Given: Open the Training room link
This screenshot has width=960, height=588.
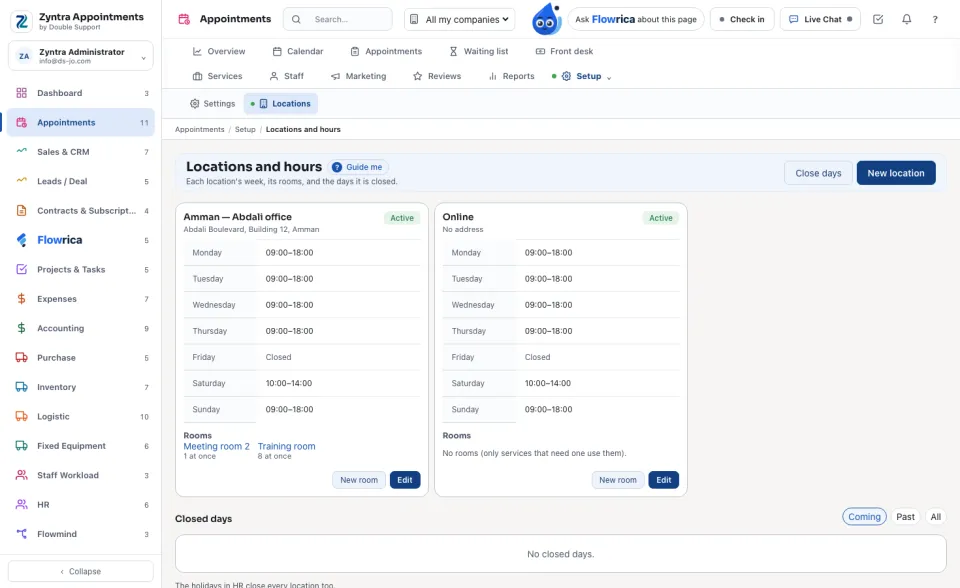Looking at the screenshot, I should pyautogui.click(x=287, y=447).
